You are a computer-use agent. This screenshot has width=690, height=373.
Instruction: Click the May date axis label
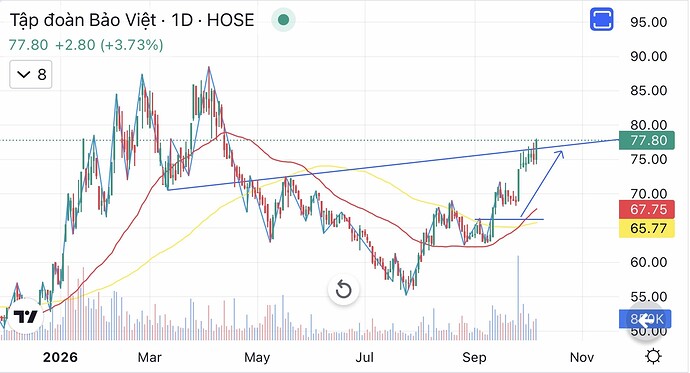pyautogui.click(x=257, y=357)
